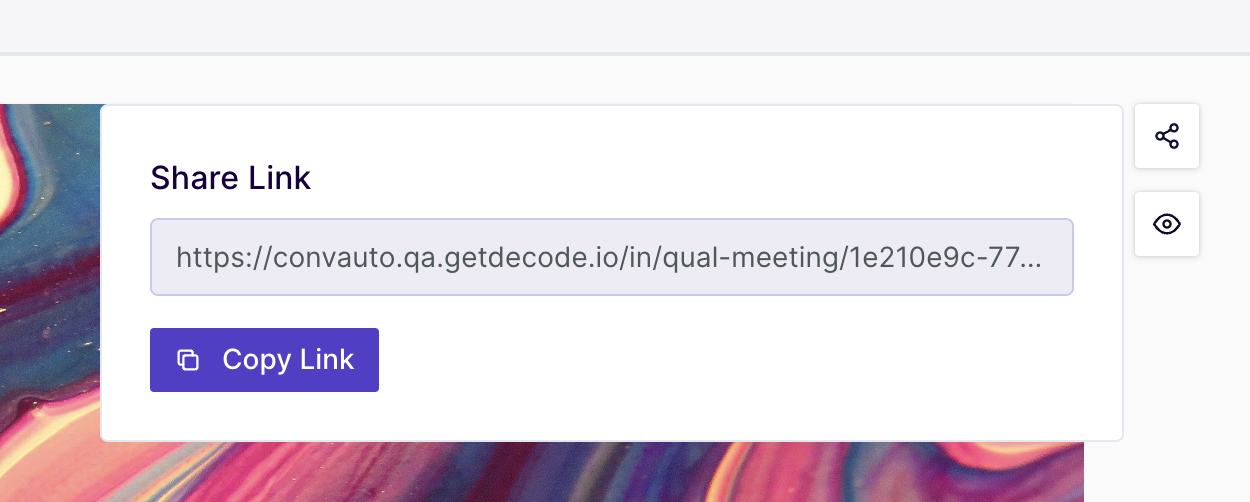Click the truncated ellipsis in the URL
The image size is (1250, 502).
pos(1033,259)
